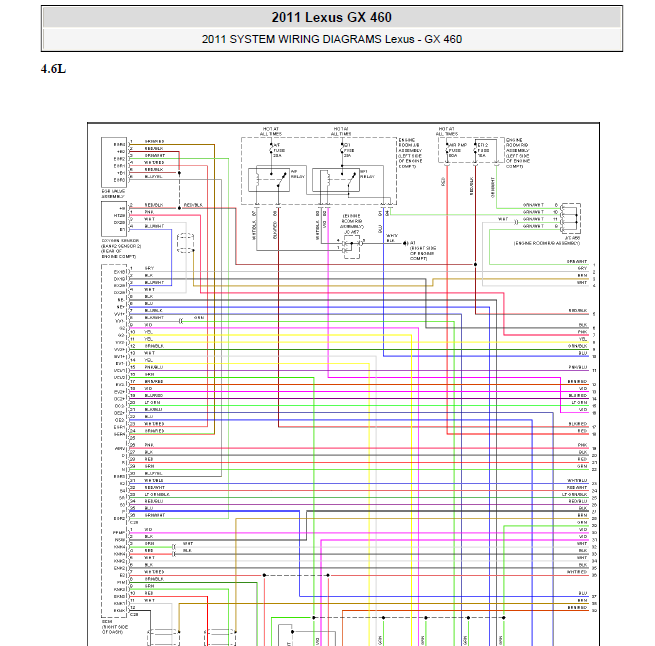Click the EGR valve assembly label
Screen dimensions: 655x646
tap(113, 193)
